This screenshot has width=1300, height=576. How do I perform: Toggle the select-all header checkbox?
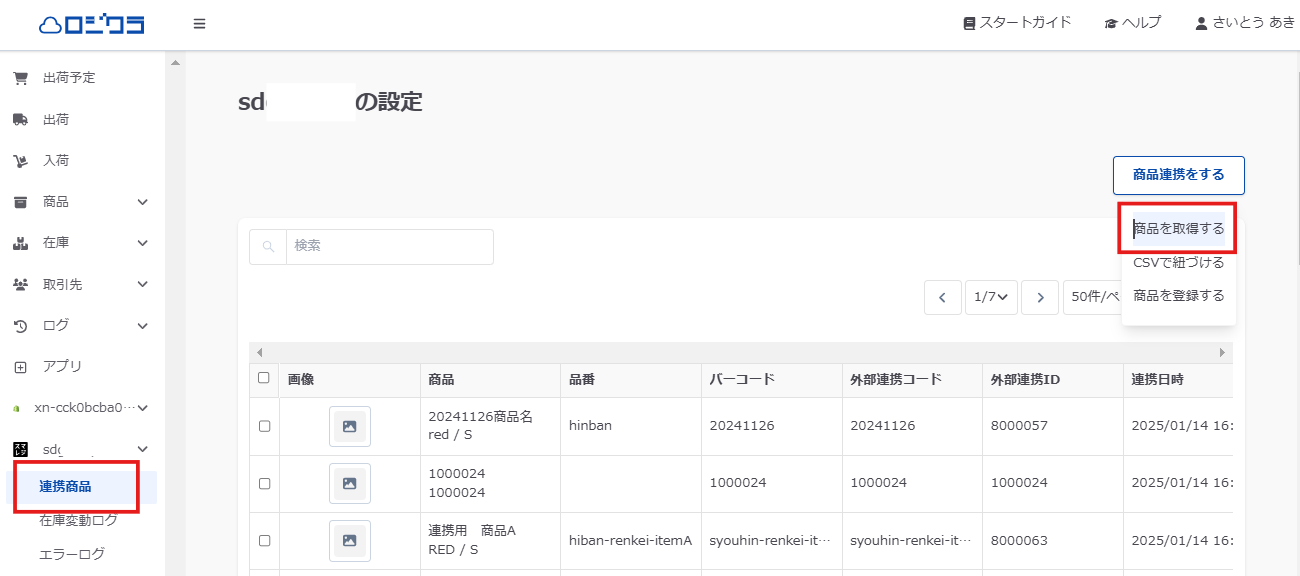coord(264,378)
